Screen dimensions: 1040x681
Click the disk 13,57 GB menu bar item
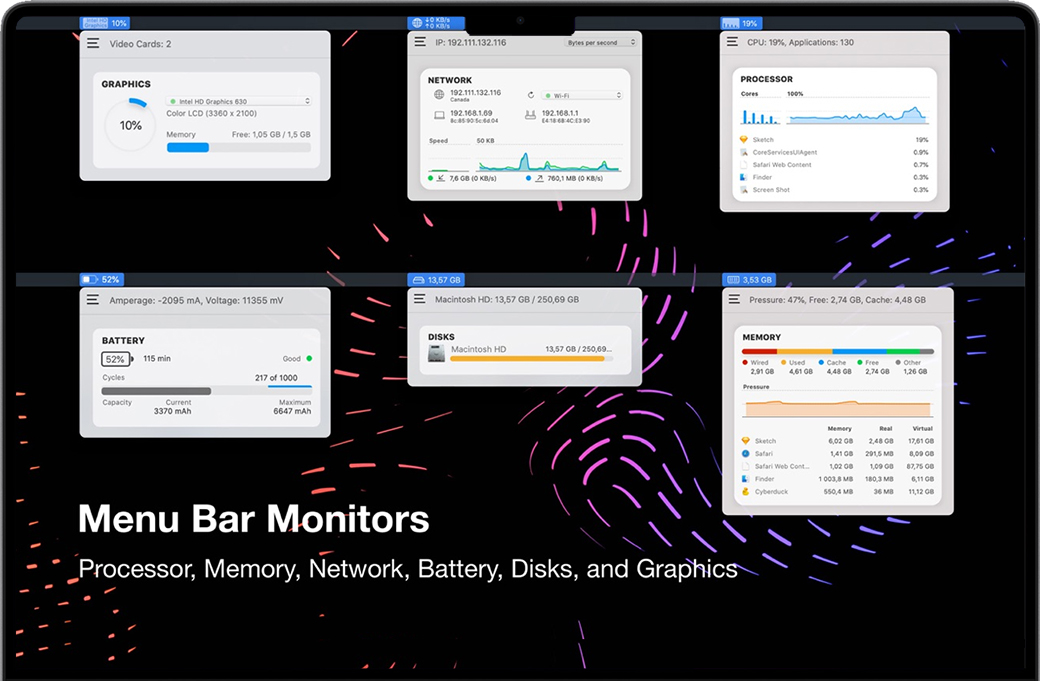[x=436, y=279]
